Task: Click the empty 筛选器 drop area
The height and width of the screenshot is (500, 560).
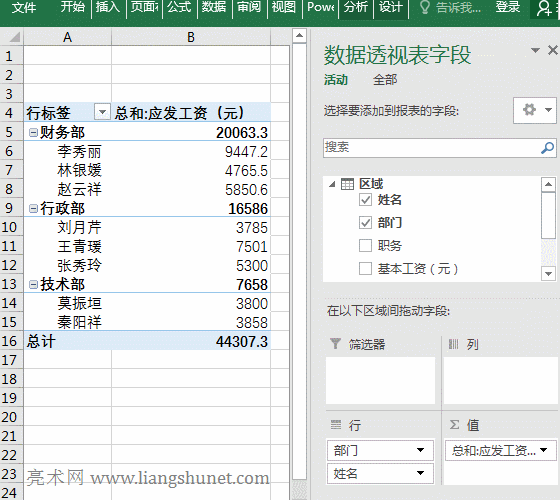Action: (380, 380)
